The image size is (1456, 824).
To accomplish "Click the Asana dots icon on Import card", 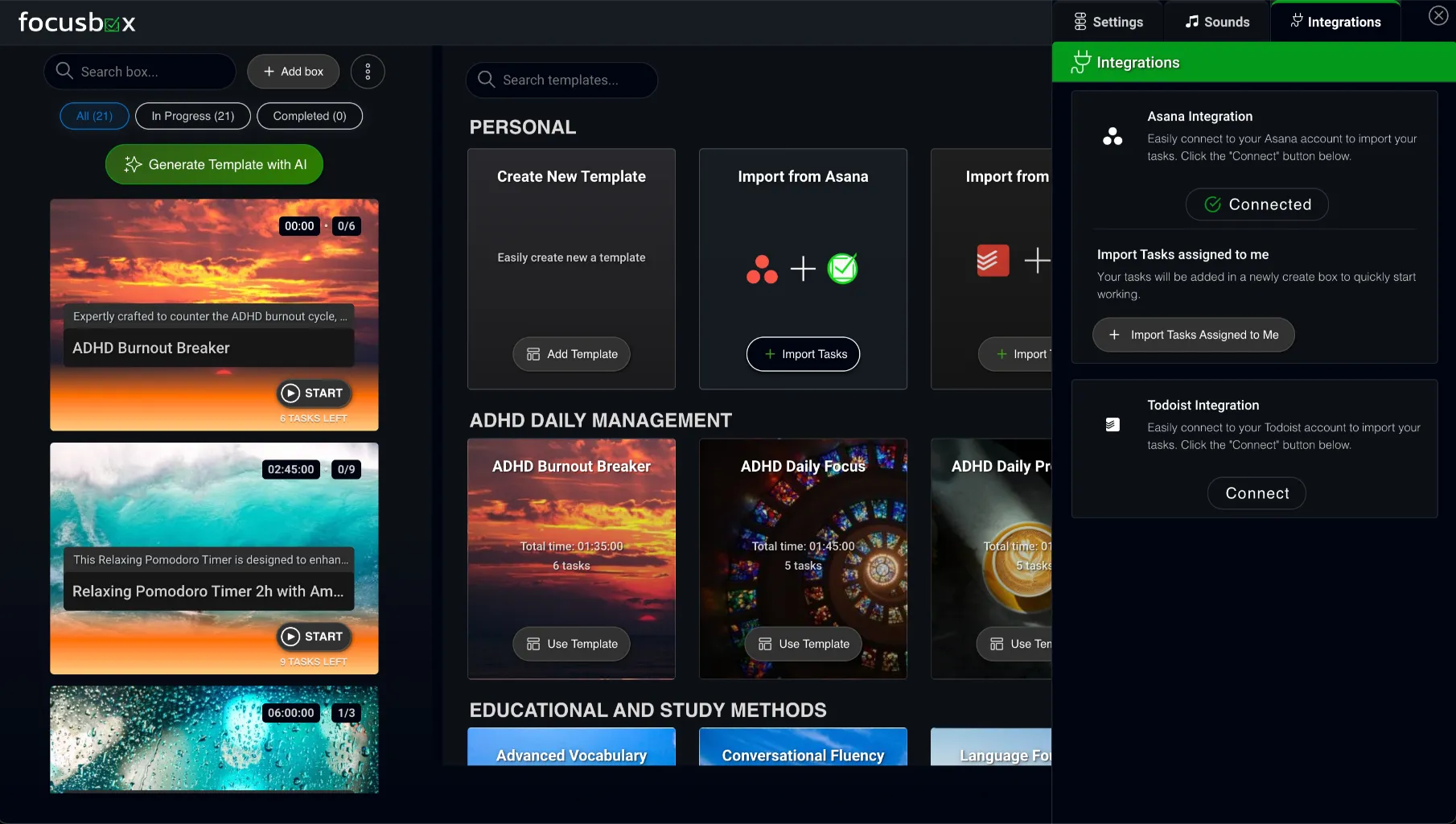I will (x=761, y=269).
